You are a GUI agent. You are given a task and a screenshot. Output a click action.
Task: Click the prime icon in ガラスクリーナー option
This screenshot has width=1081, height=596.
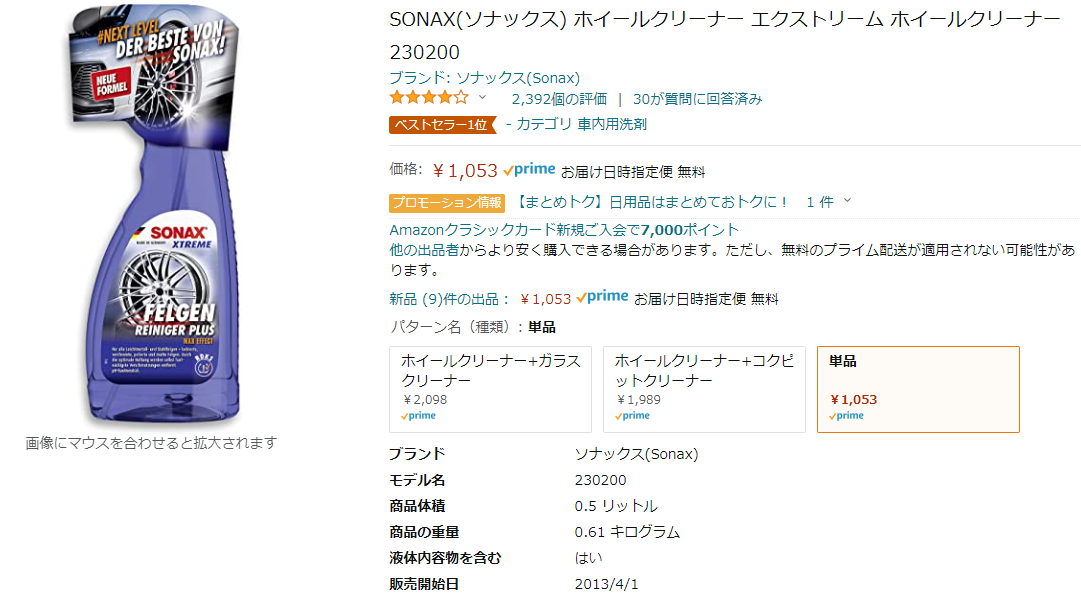[418, 415]
